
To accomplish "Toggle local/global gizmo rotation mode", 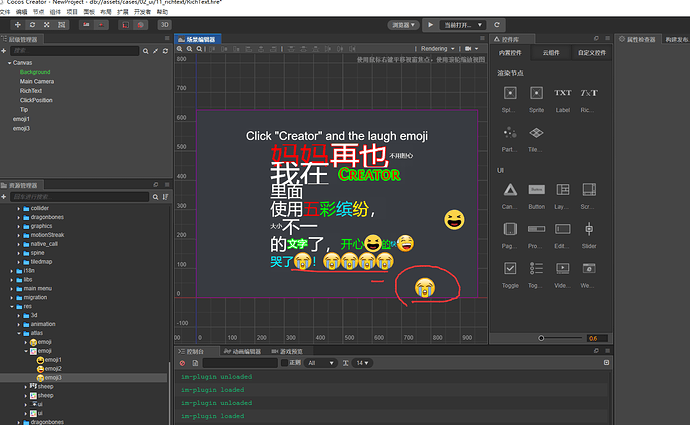I will click(101, 25).
